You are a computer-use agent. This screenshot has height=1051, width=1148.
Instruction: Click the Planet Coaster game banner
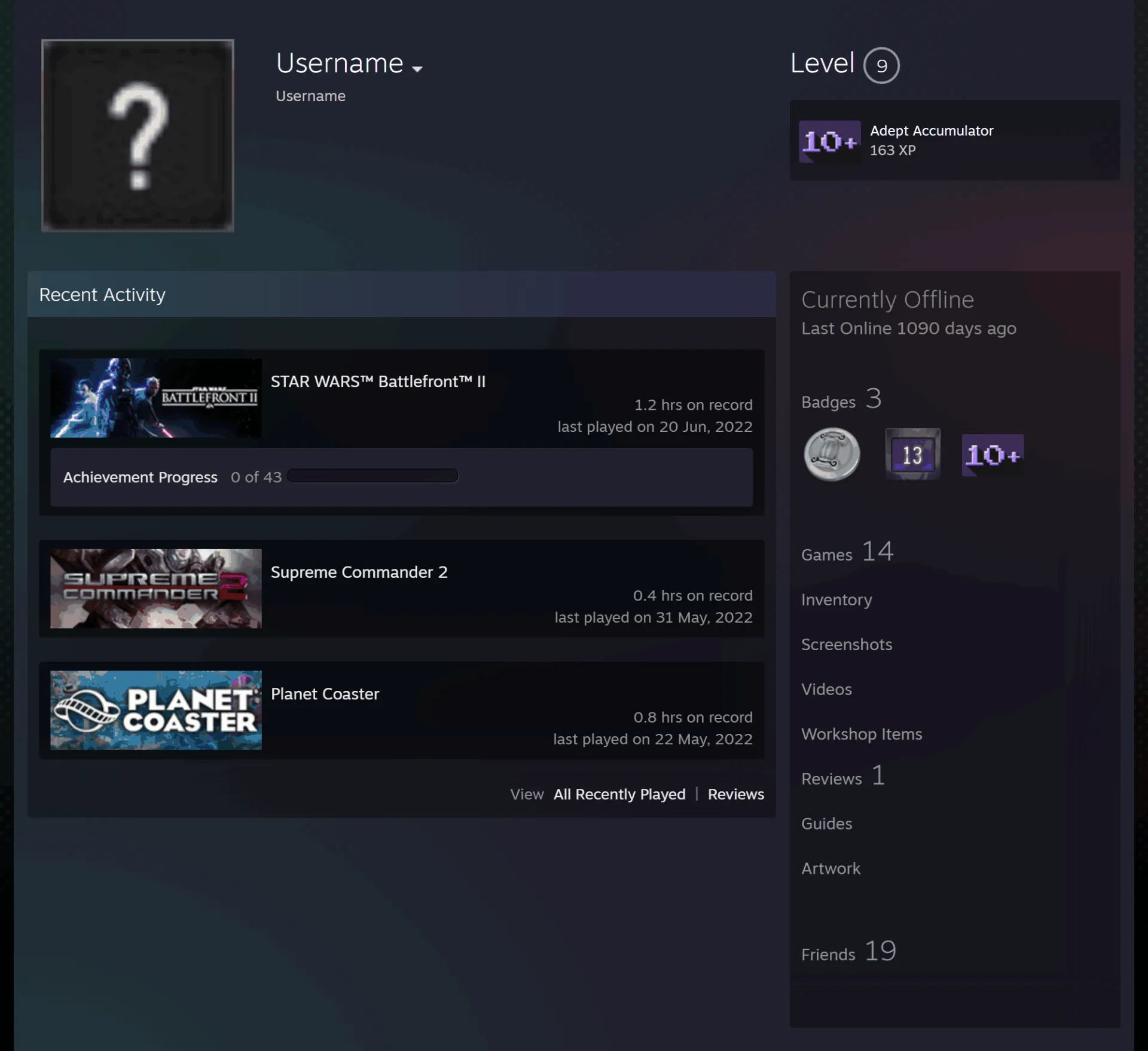pos(155,710)
